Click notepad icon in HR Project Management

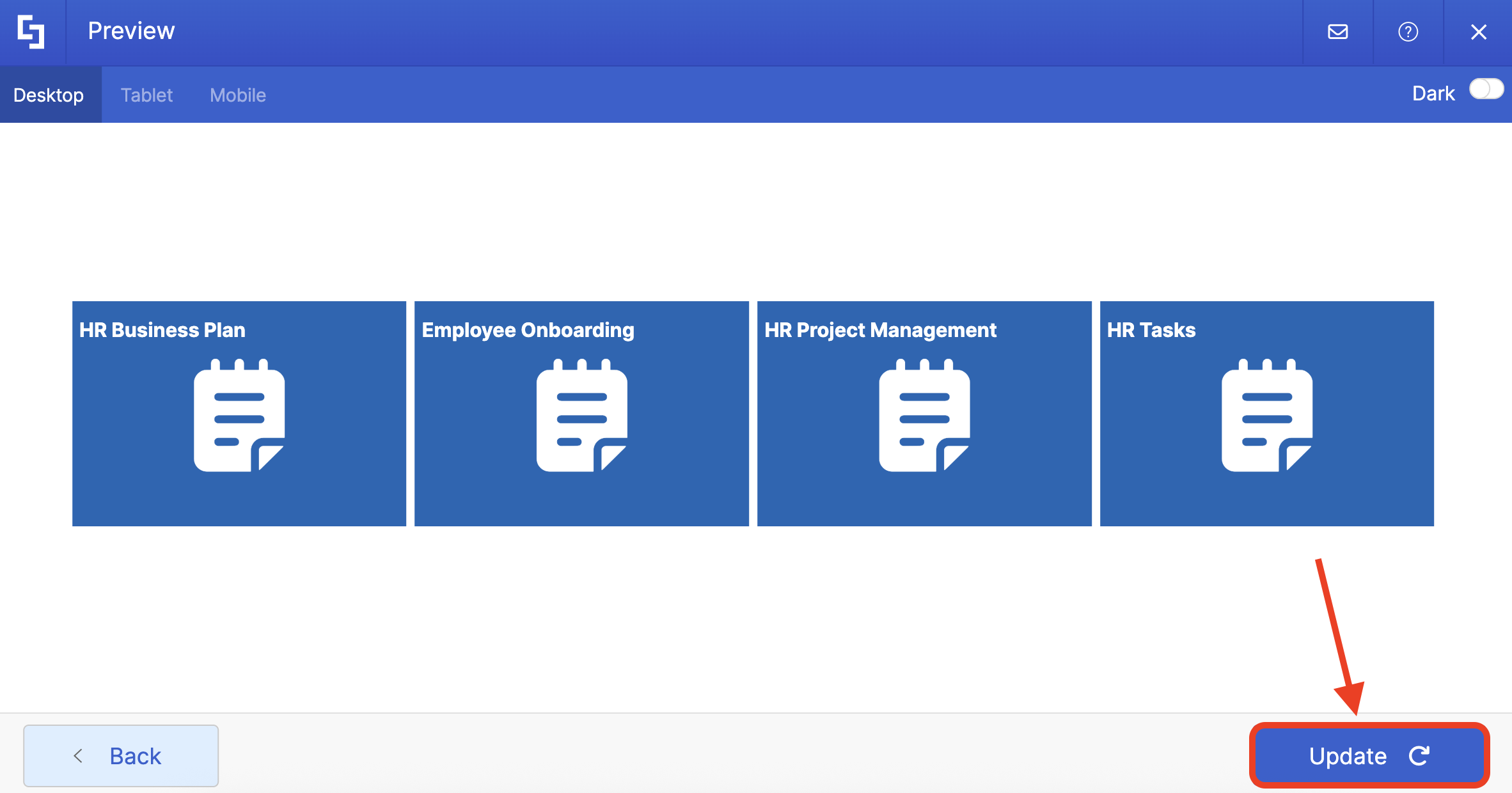tap(924, 416)
